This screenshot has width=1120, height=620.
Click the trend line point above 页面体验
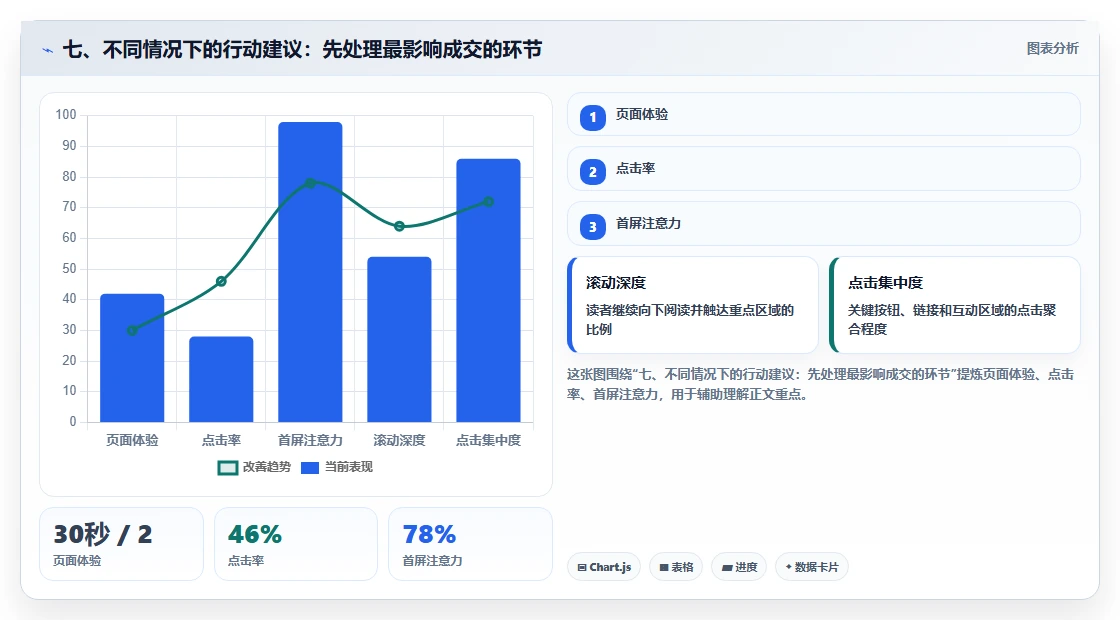(132, 331)
